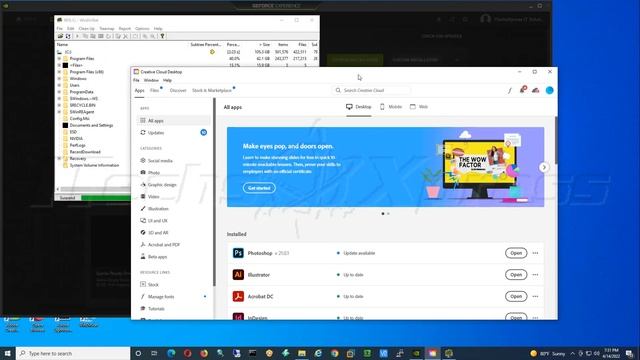Screen dimensions: 640x360
Task: Expand Users folder in WinDirStat tree
Action: tap(59, 85)
